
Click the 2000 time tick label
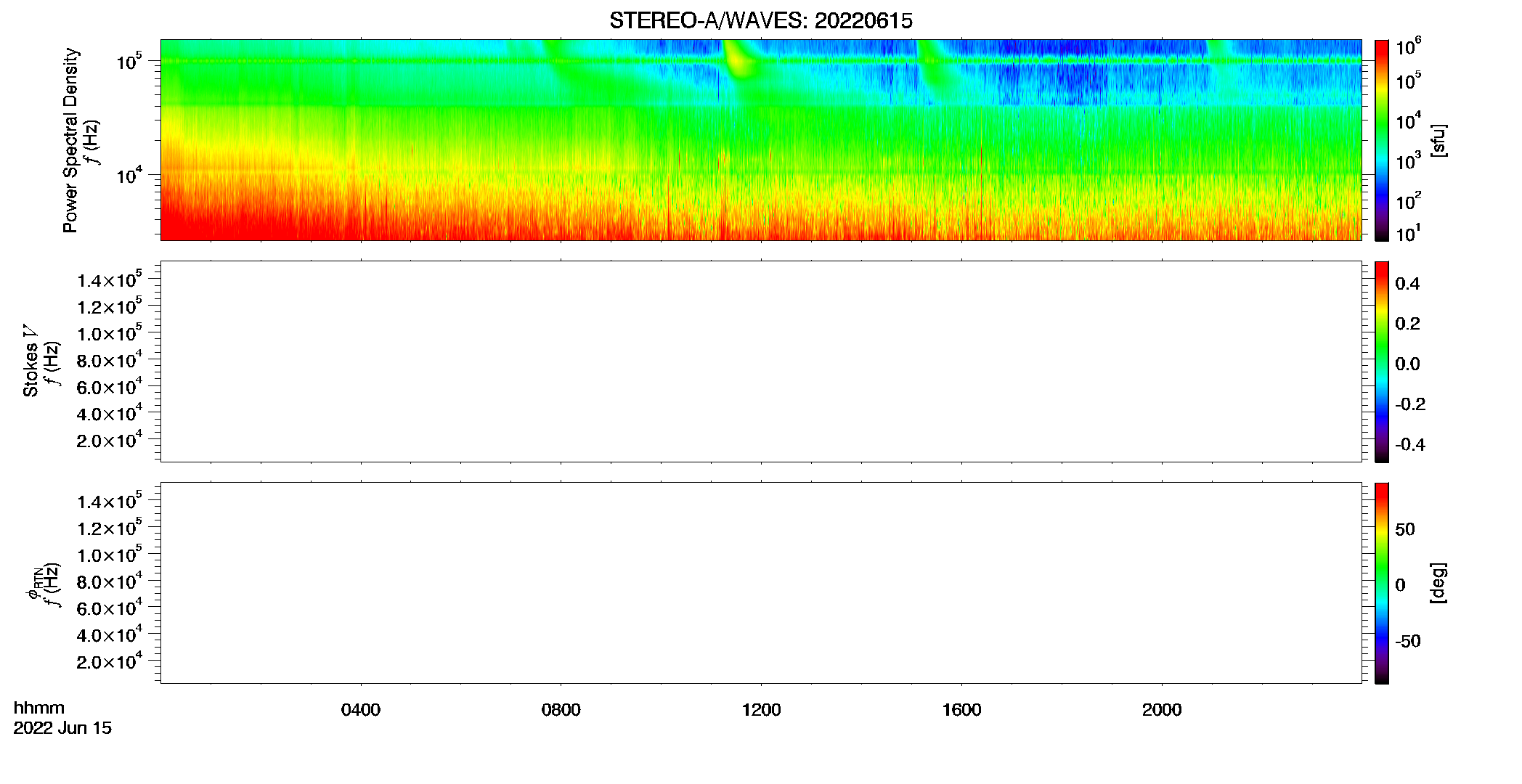pyautogui.click(x=1162, y=710)
